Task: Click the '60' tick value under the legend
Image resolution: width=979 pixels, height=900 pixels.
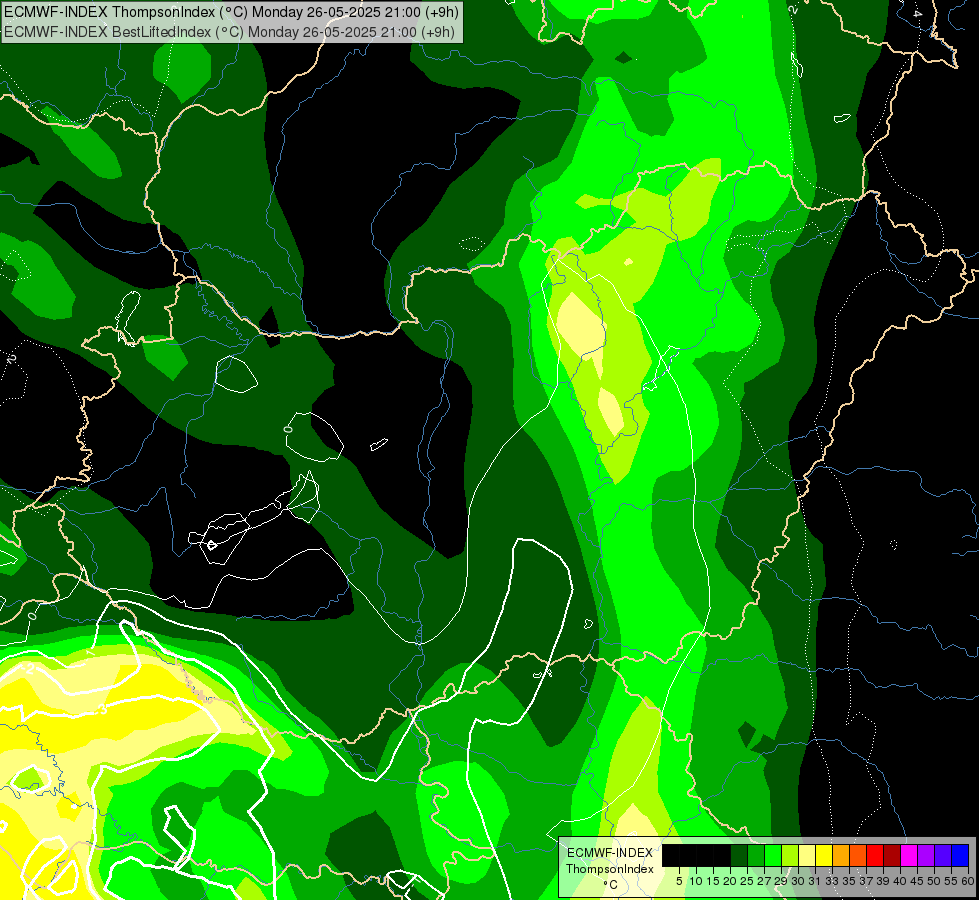Action: pos(968,881)
